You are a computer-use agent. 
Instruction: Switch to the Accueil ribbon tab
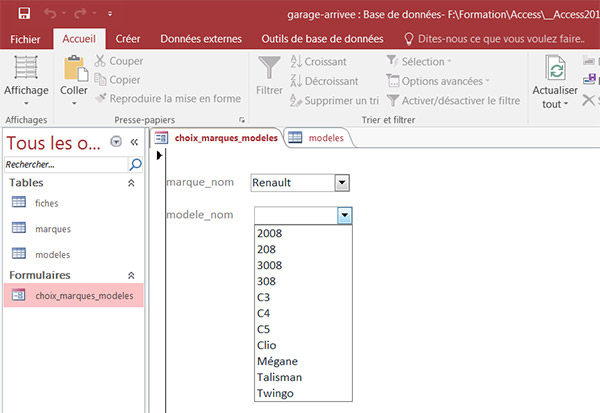[x=79, y=39]
